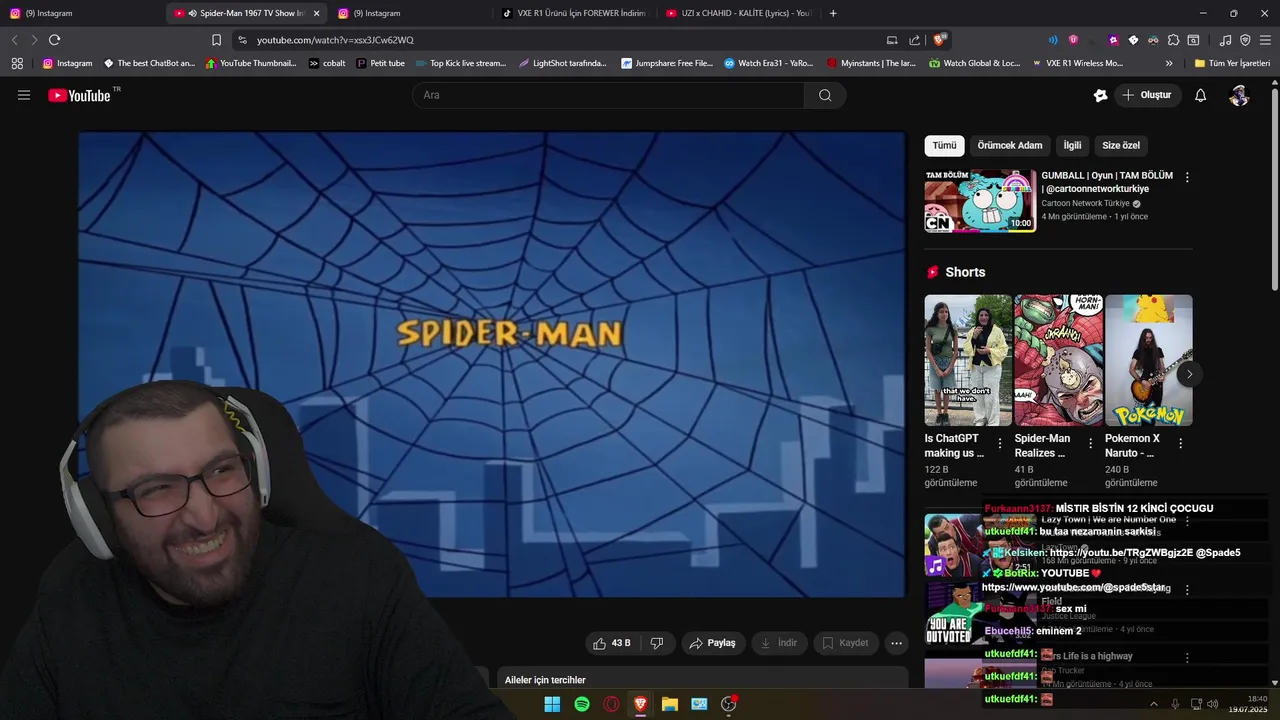1280x720 pixels.
Task: Open options menu for GUMBALL video
Action: [x=1187, y=177]
